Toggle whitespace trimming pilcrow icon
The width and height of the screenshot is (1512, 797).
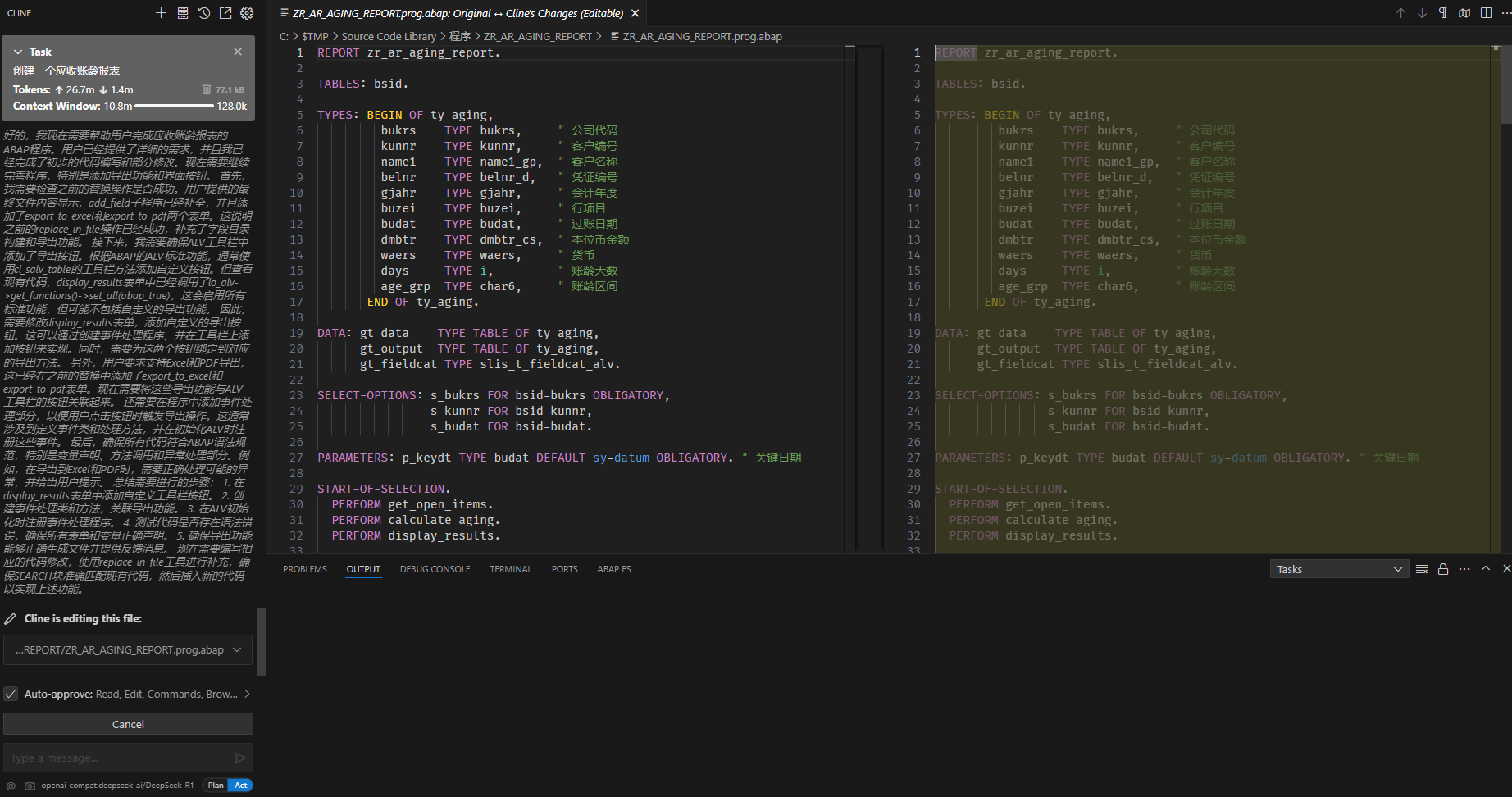1443,13
